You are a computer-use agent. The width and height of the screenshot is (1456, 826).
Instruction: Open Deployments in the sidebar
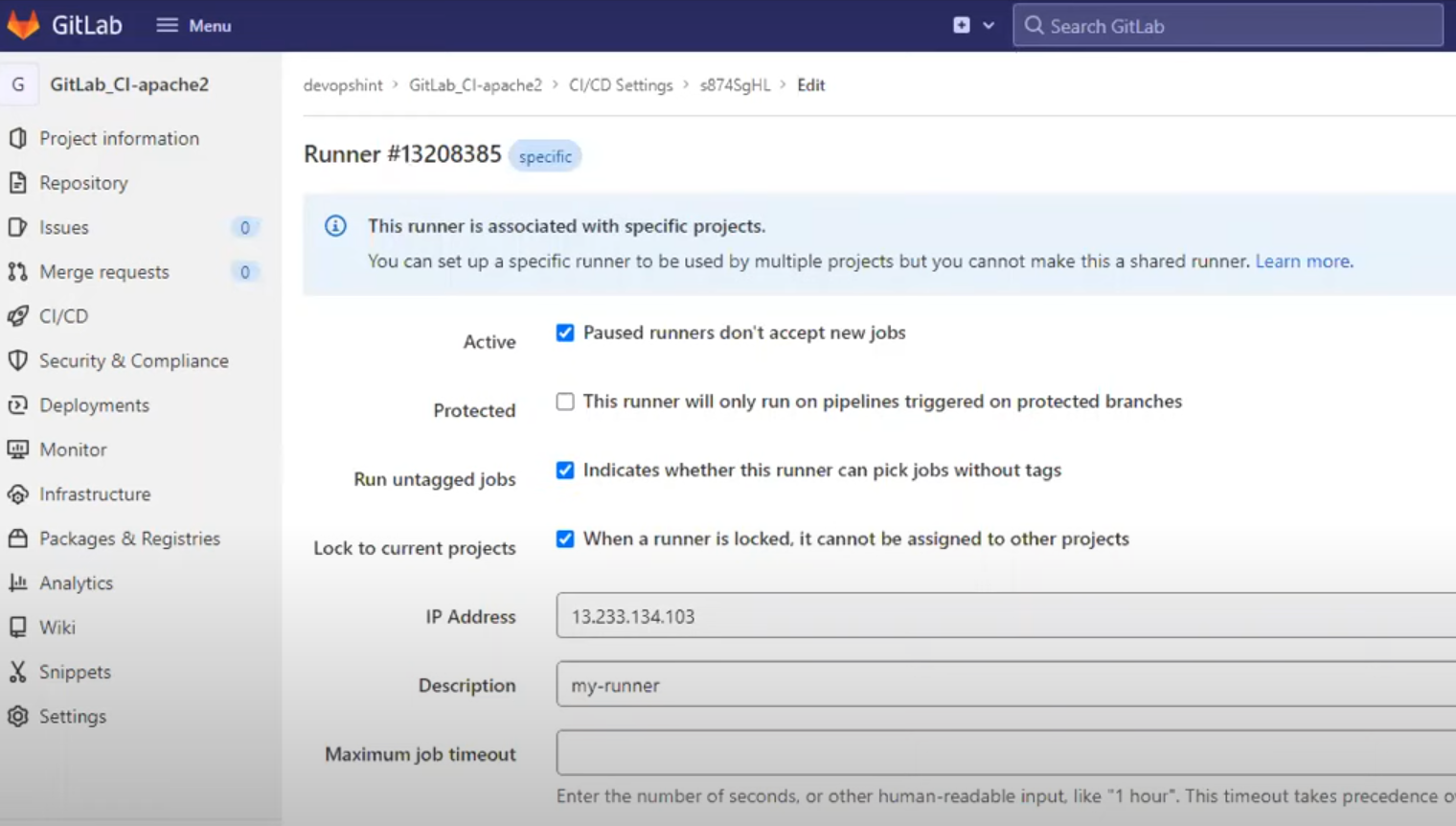[94, 404]
